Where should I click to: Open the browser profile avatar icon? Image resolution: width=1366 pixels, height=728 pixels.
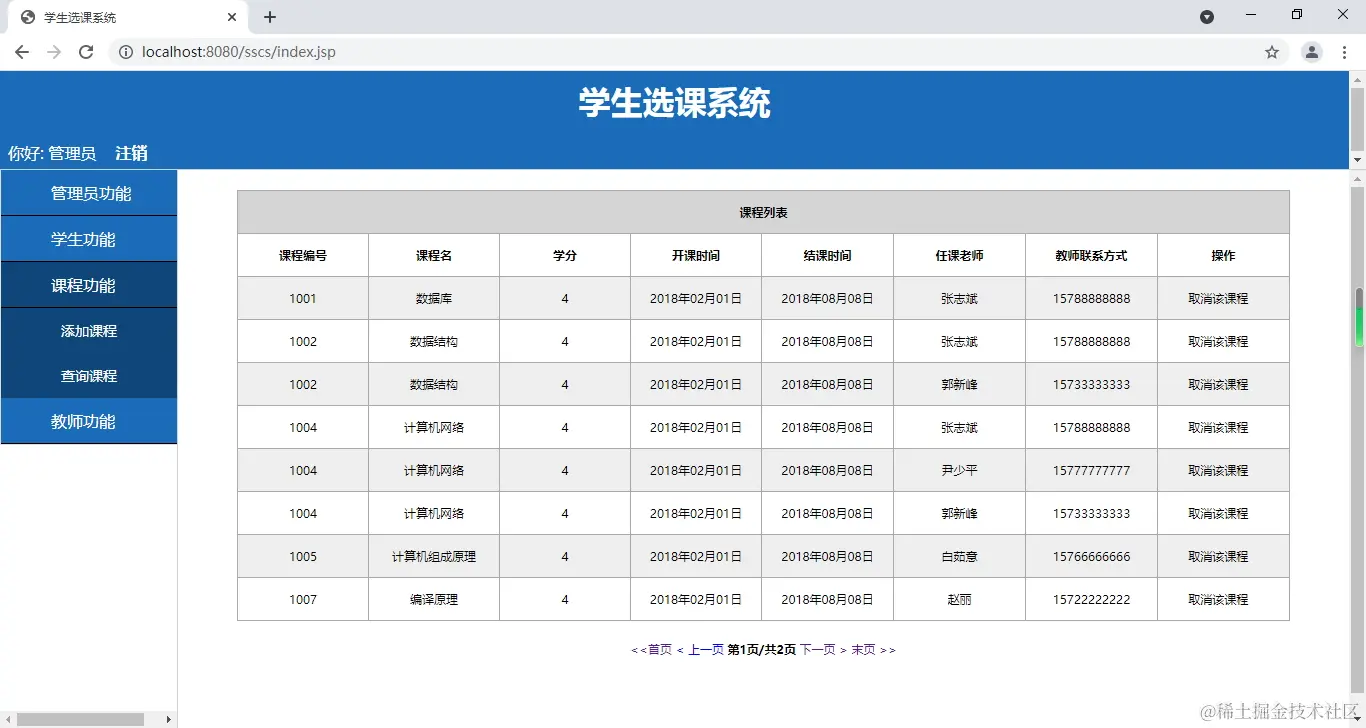pyautogui.click(x=1311, y=51)
